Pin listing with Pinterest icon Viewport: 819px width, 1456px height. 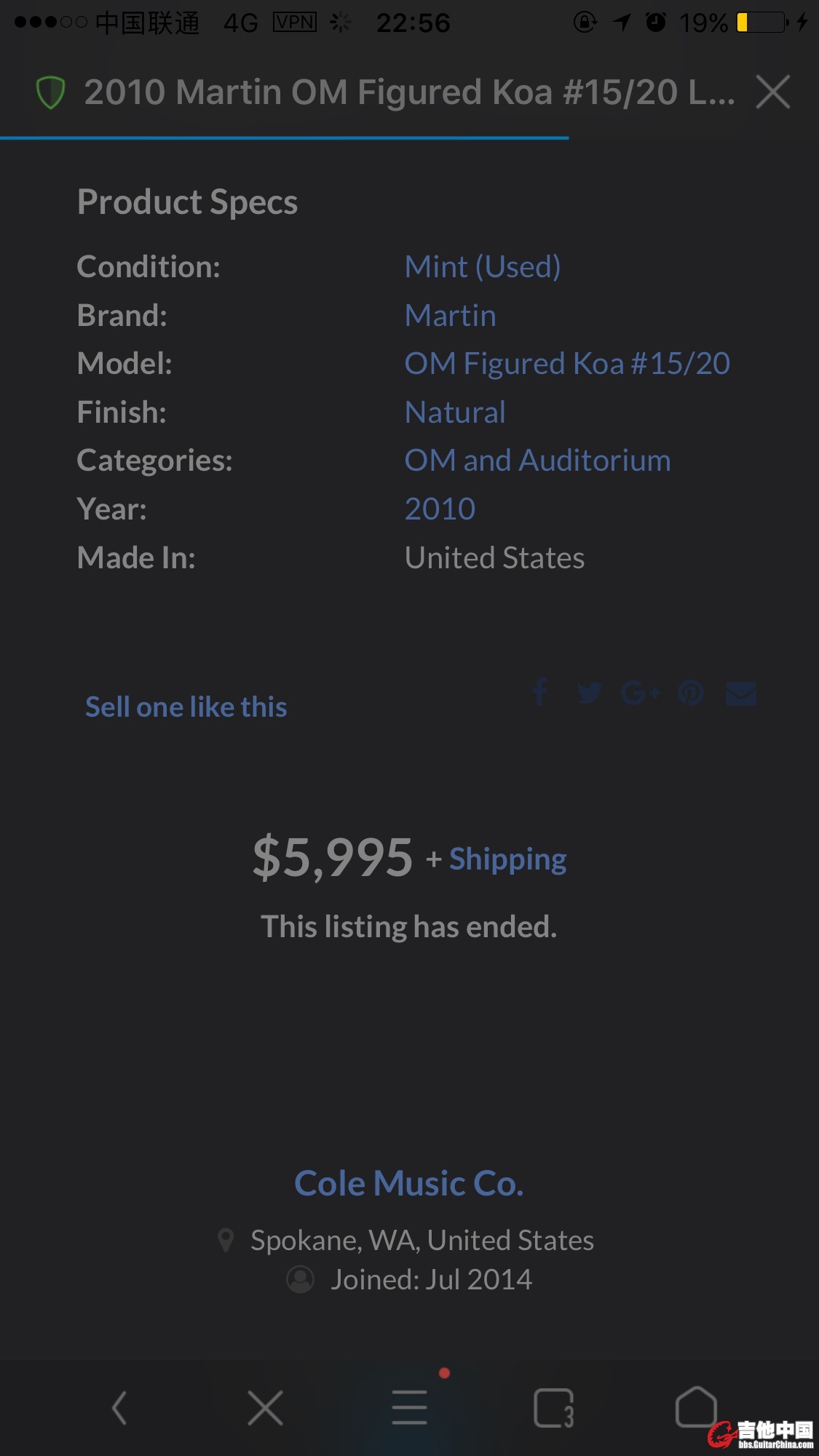691,693
